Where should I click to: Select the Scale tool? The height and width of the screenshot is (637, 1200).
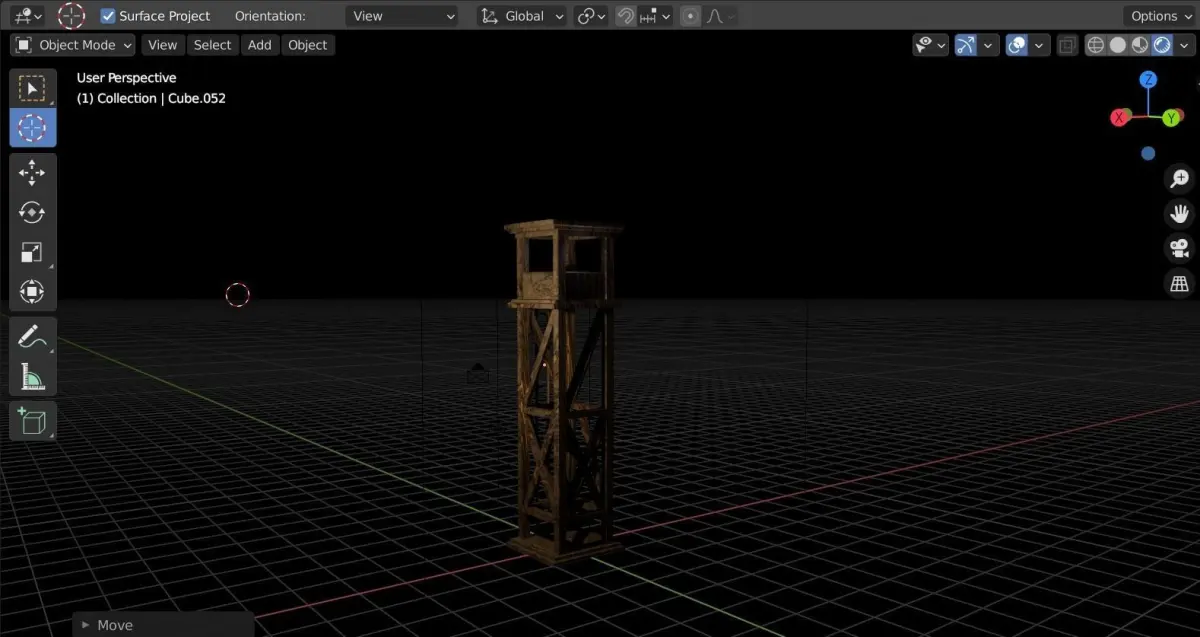33,252
